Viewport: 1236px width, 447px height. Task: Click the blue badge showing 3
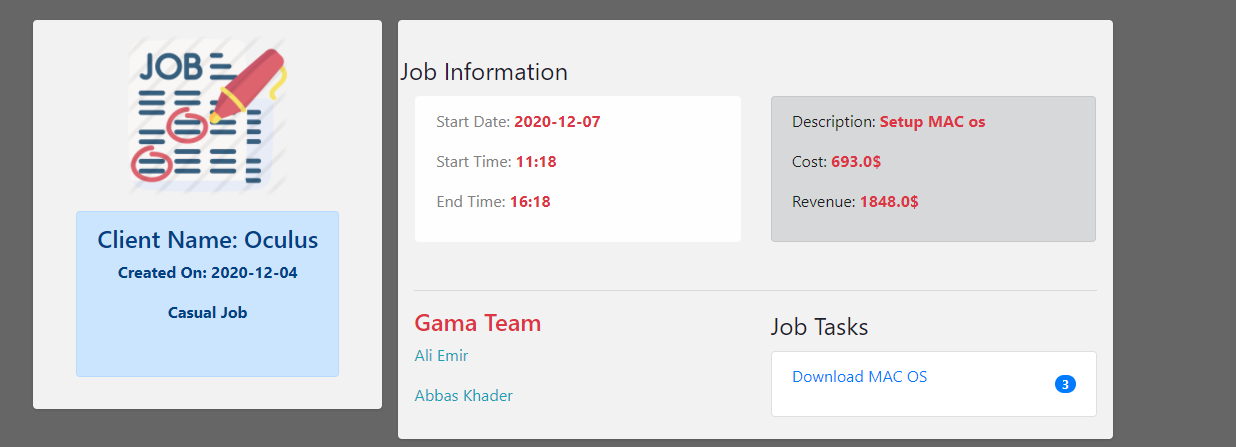[x=1065, y=384]
